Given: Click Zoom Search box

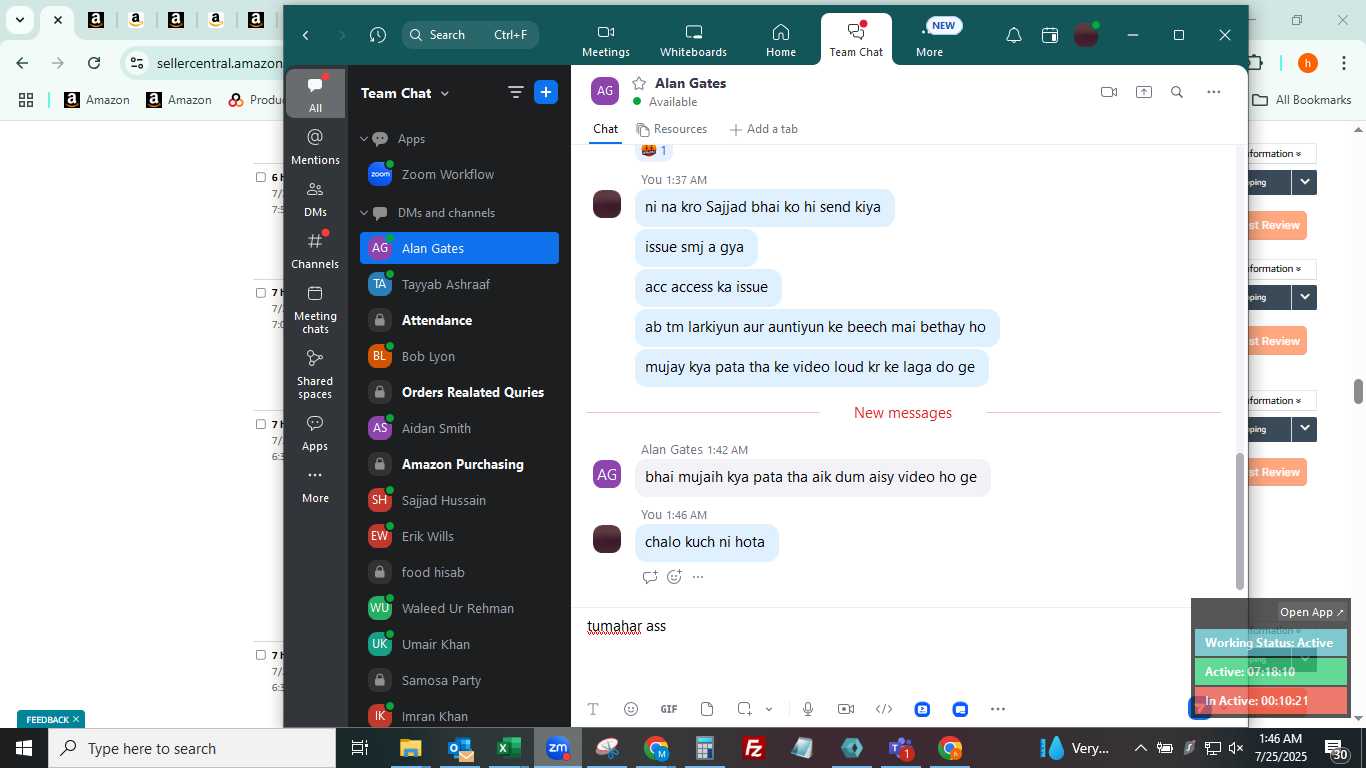Looking at the screenshot, I should tap(470, 35).
